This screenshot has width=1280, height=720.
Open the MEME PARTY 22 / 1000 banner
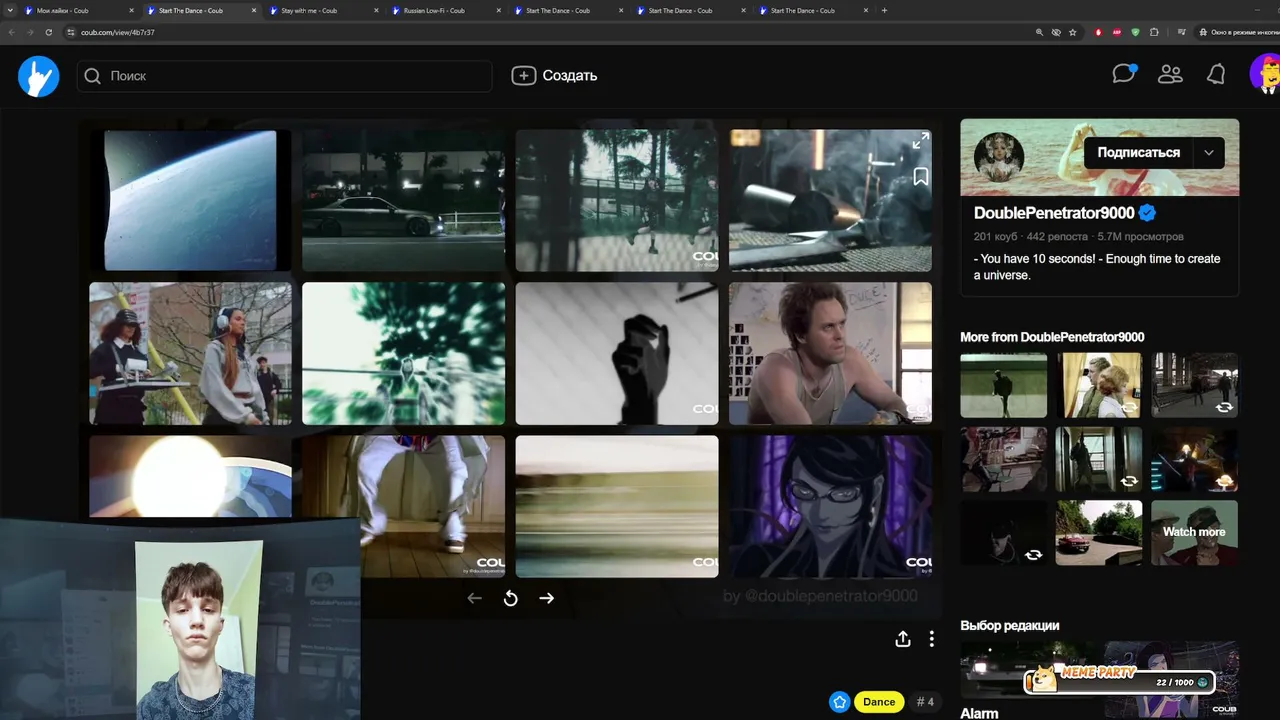1120,681
